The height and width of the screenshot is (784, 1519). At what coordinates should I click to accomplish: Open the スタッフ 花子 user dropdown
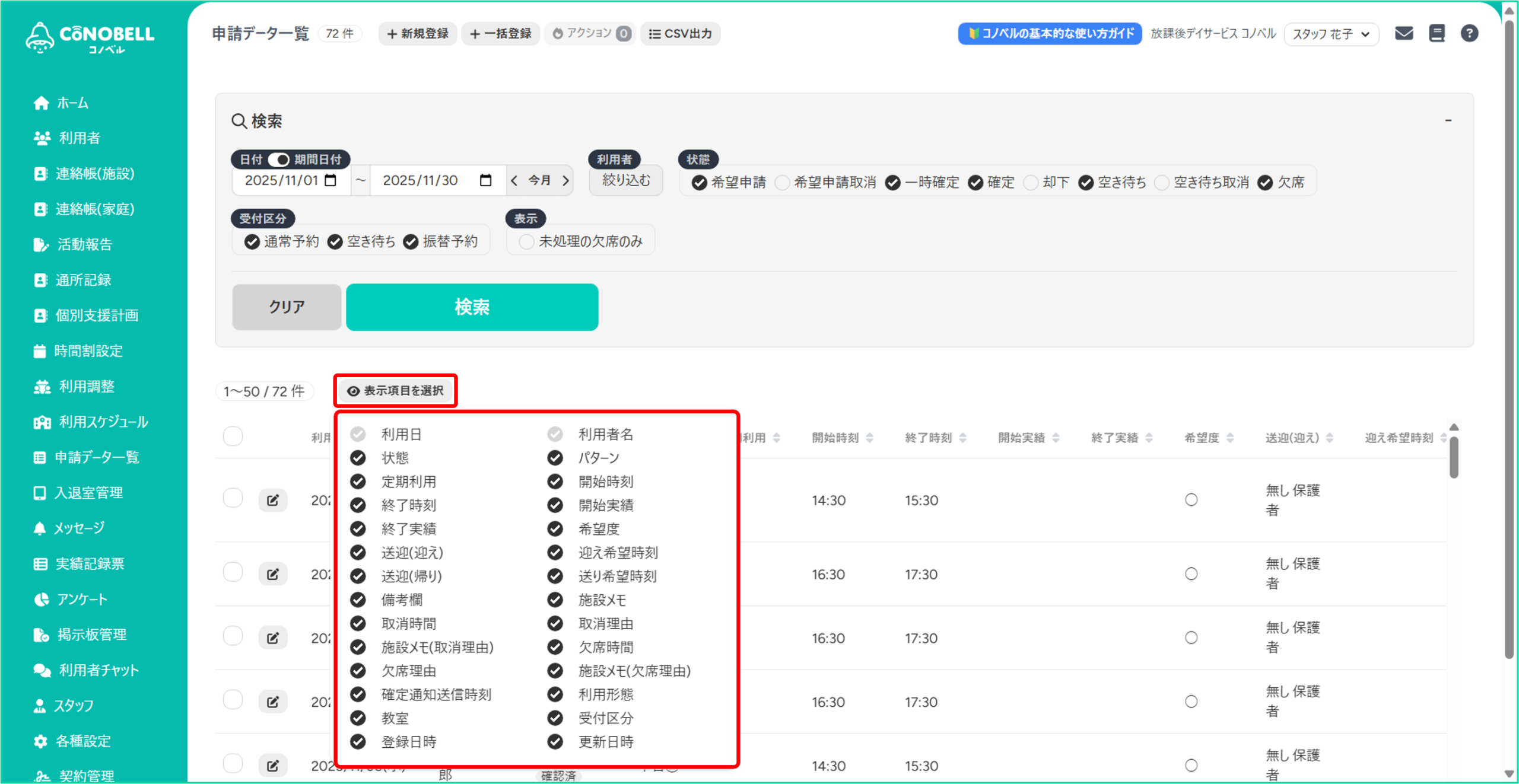click(1331, 34)
